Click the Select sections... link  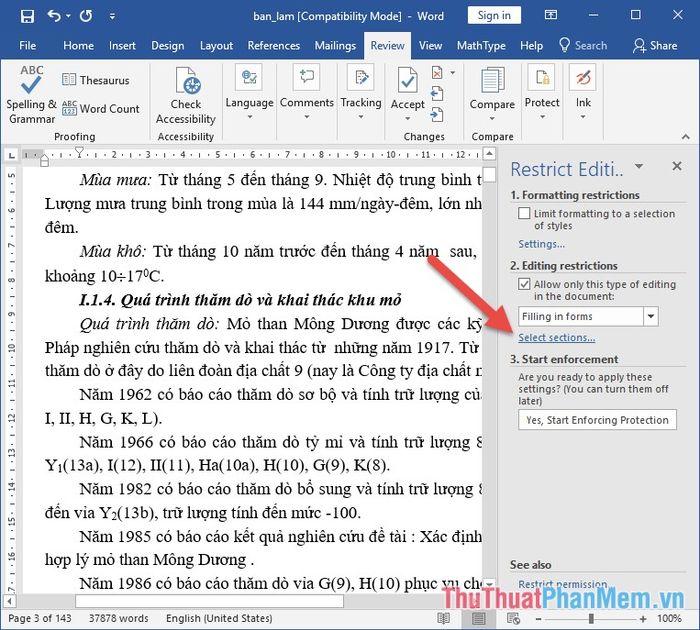pyautogui.click(x=556, y=338)
